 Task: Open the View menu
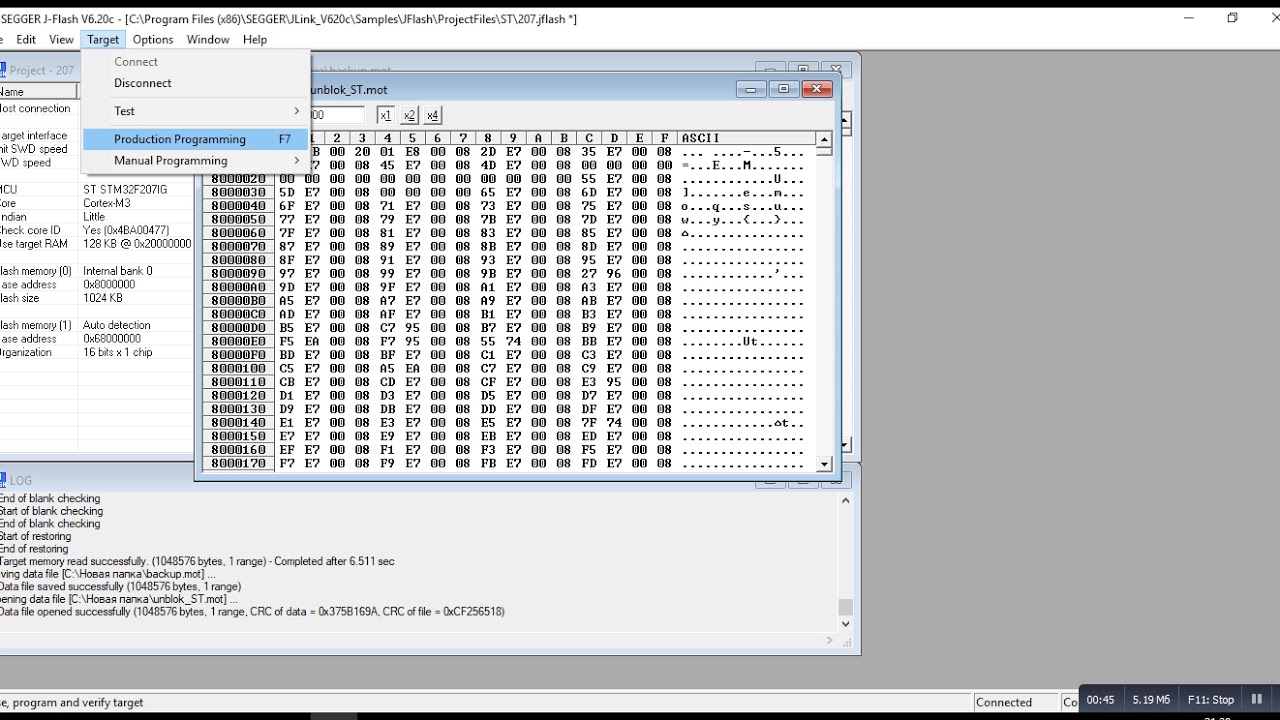pos(61,39)
